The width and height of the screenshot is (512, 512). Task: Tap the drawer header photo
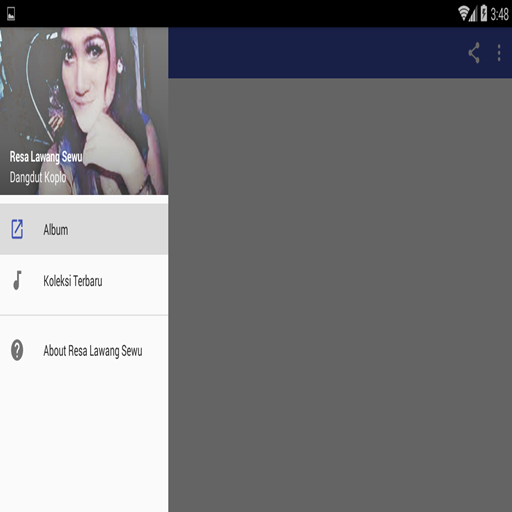tap(84, 111)
